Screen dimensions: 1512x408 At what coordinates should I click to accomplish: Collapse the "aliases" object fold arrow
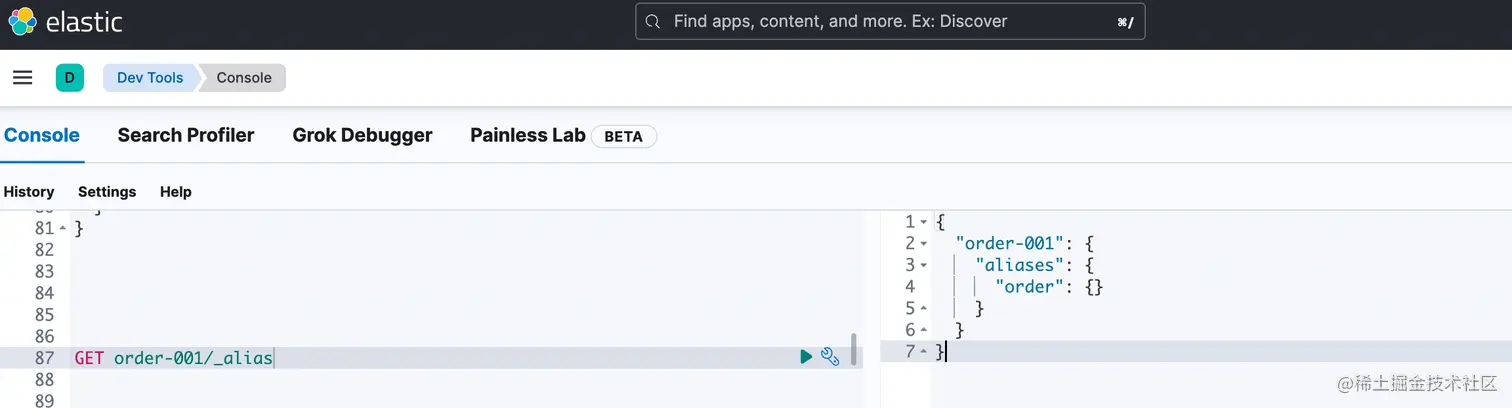pyautogui.click(x=924, y=265)
